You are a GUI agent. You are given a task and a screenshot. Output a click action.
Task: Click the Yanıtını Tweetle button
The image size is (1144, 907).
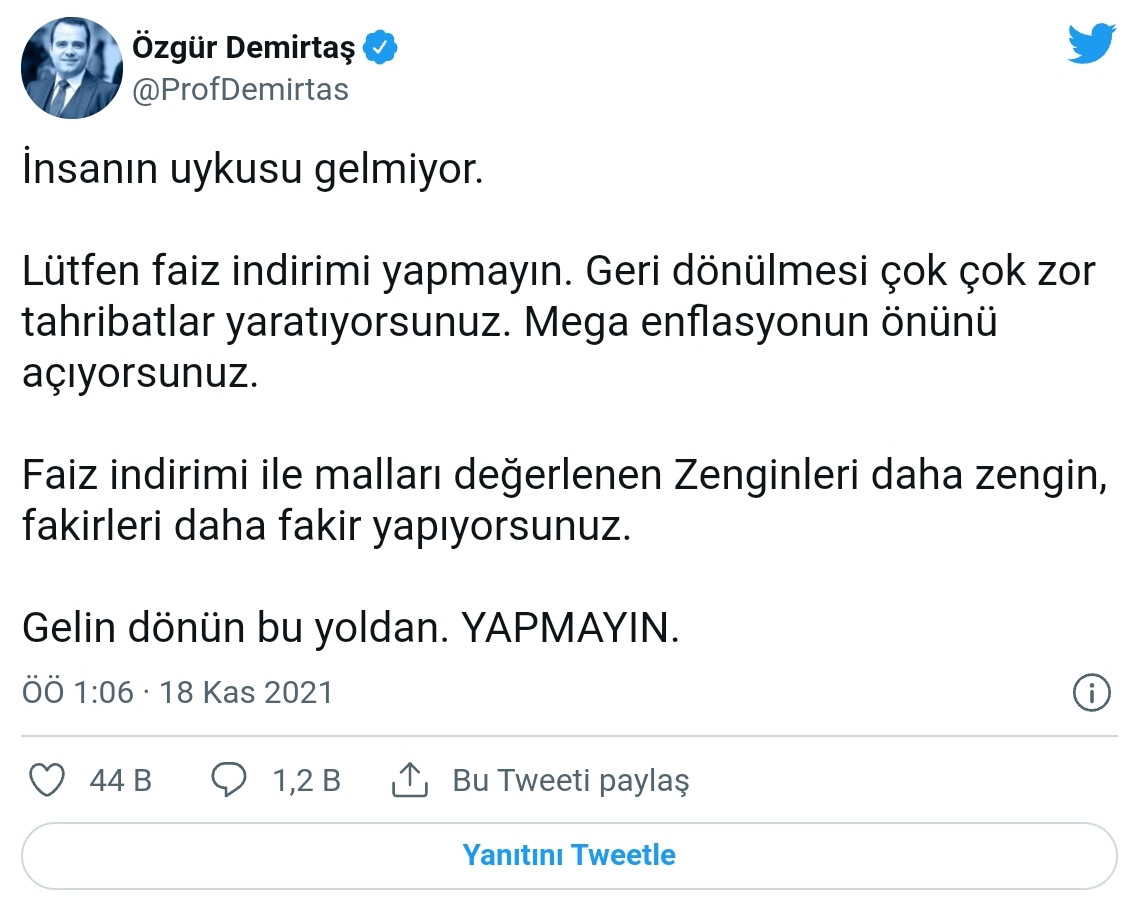[x=570, y=855]
